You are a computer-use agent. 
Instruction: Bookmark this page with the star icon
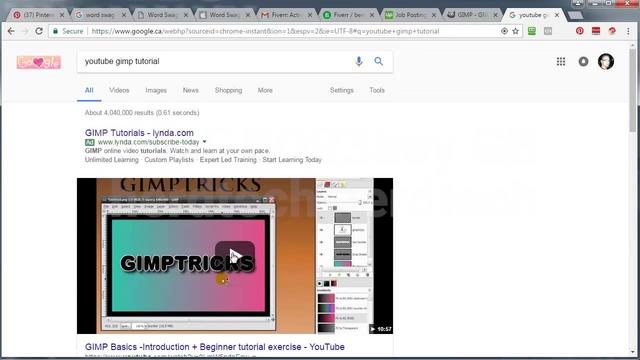[x=516, y=31]
